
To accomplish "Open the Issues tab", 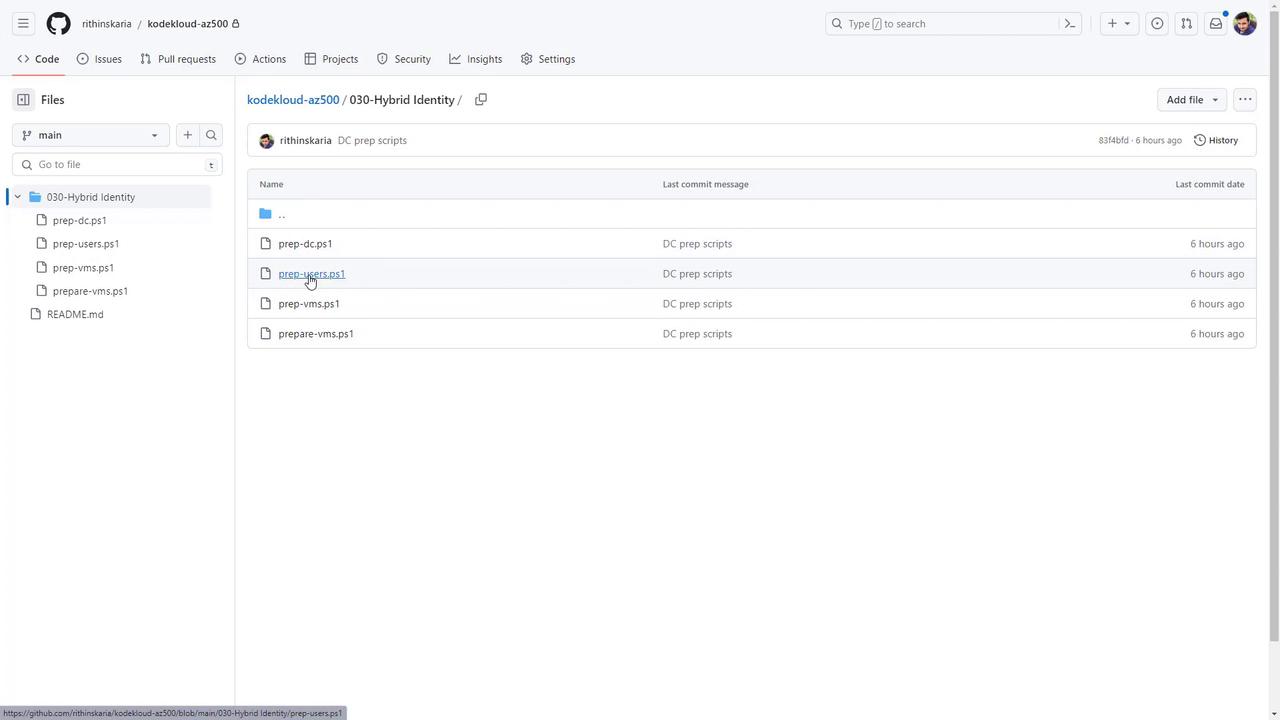I will 99,59.
